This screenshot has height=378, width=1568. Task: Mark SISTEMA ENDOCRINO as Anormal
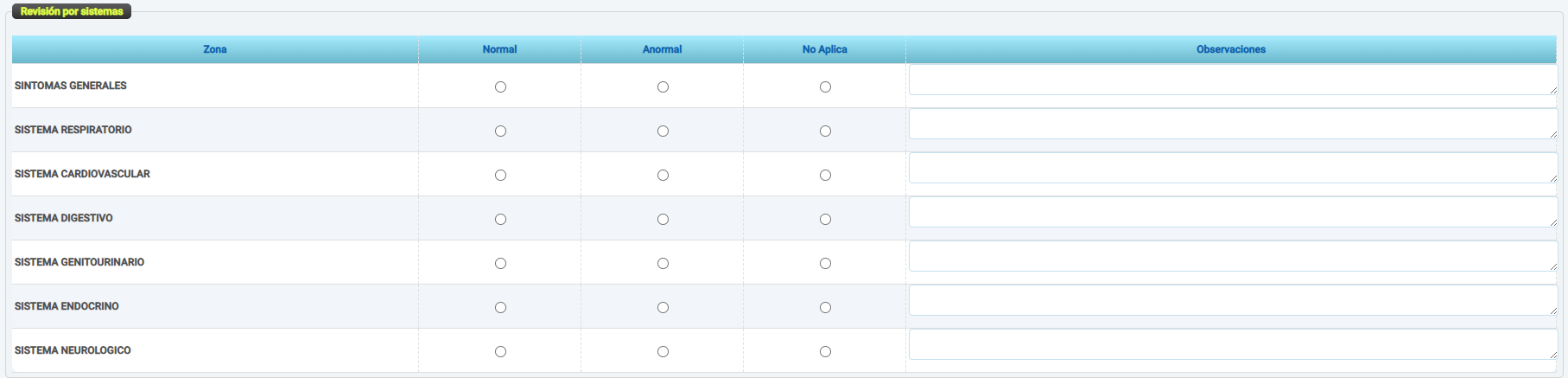pyautogui.click(x=663, y=308)
